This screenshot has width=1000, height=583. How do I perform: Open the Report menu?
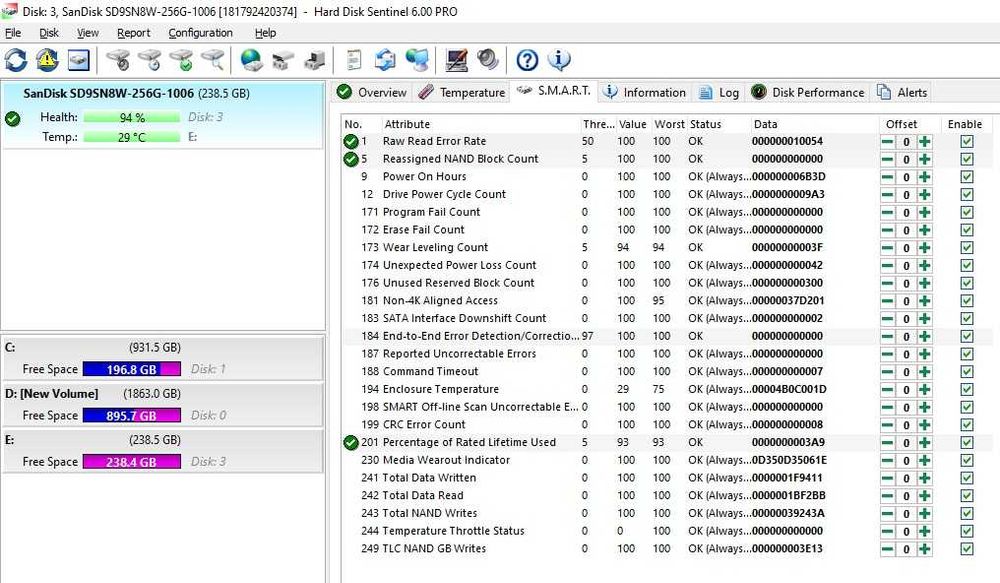133,33
